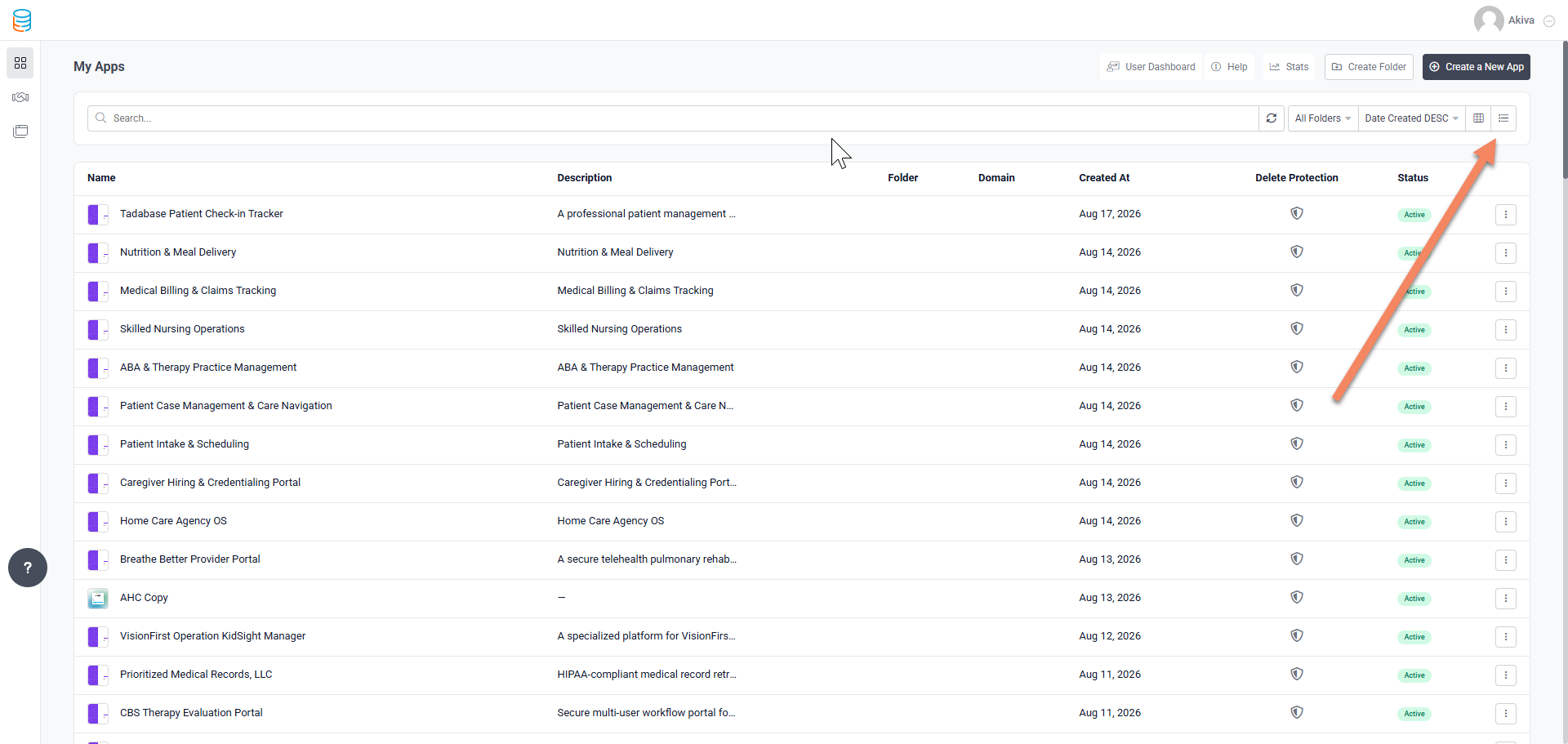Image resolution: width=1568 pixels, height=744 pixels.
Task: Click the Help button in the header
Action: coord(1229,67)
